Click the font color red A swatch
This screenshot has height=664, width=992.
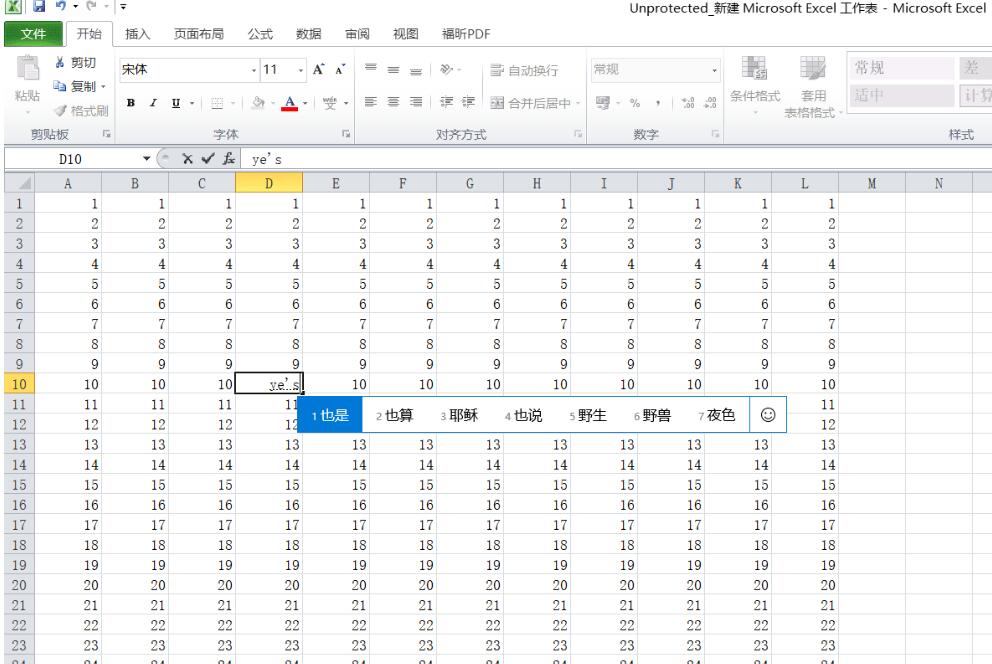290,103
